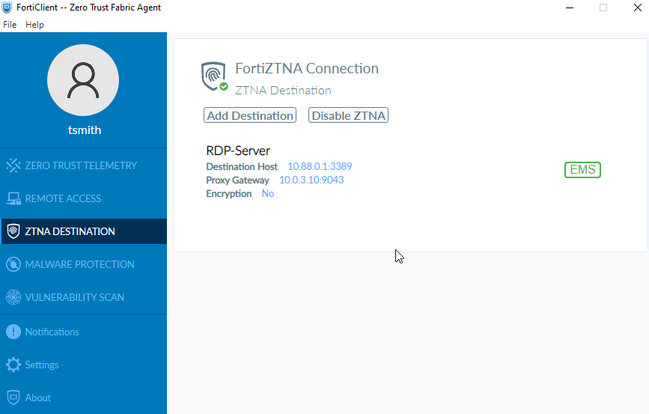
Task: Open the File menu
Action: tap(10, 24)
